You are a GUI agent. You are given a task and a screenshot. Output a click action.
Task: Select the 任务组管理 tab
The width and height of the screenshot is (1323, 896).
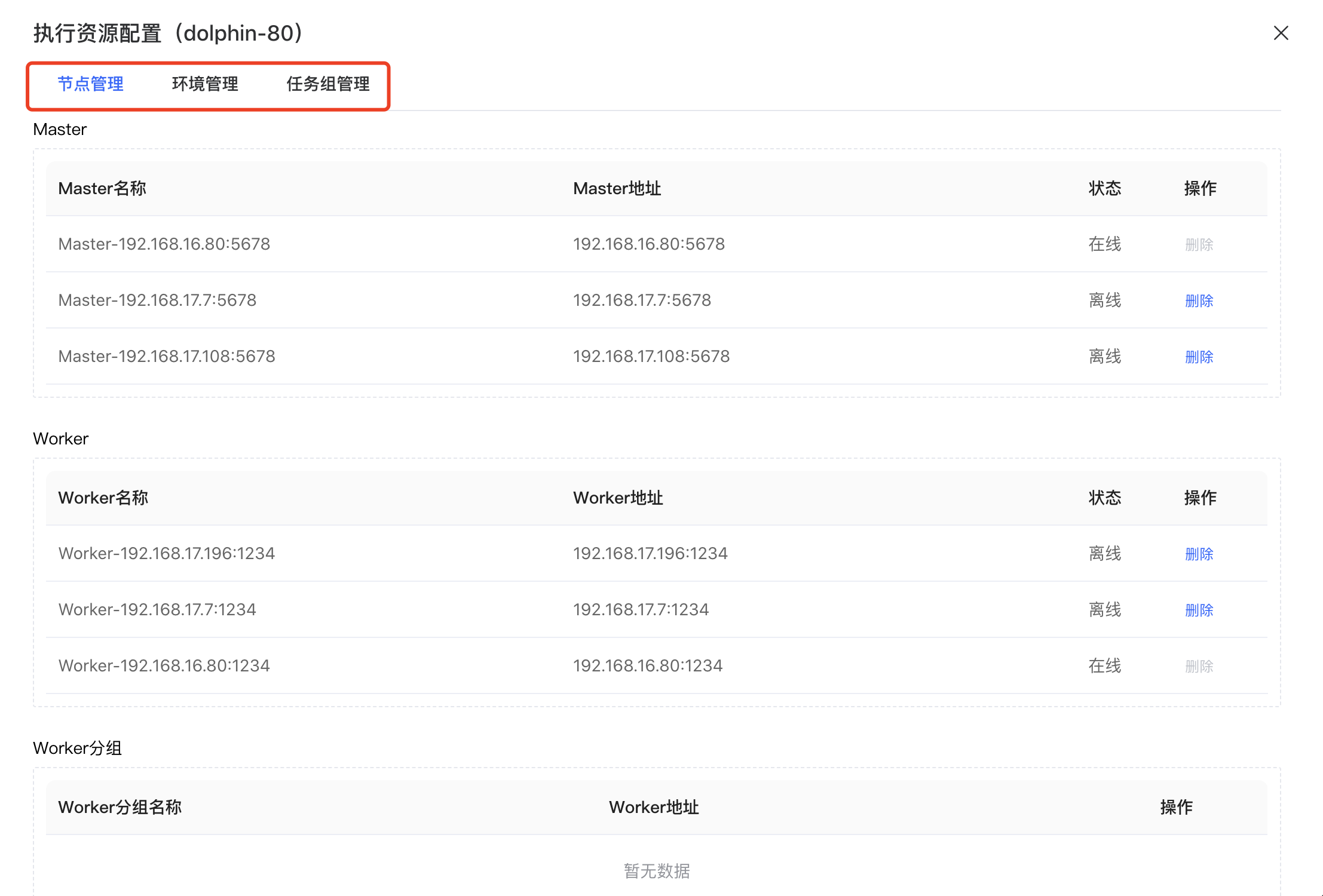(x=328, y=84)
